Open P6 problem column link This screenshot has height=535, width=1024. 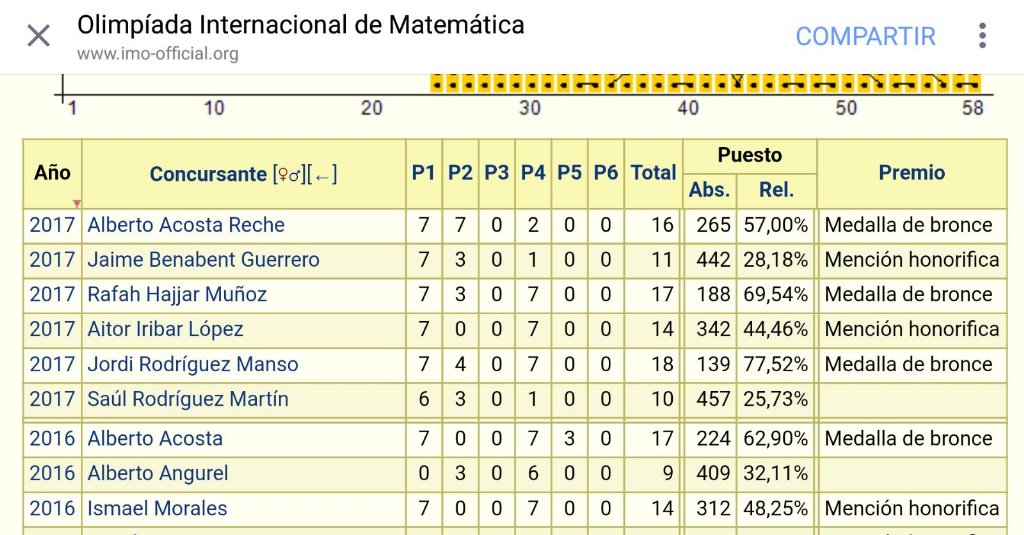click(605, 172)
